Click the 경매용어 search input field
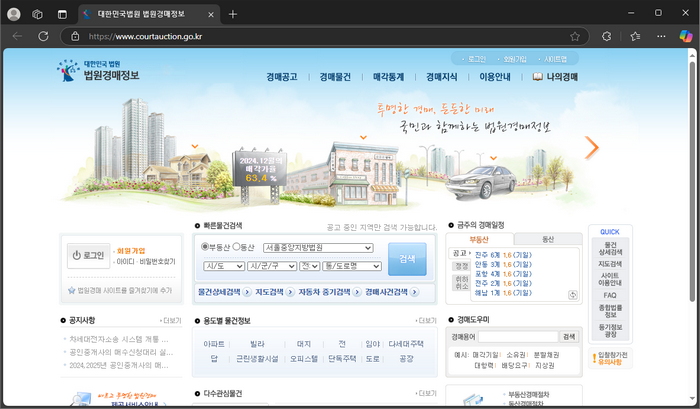 [517, 337]
